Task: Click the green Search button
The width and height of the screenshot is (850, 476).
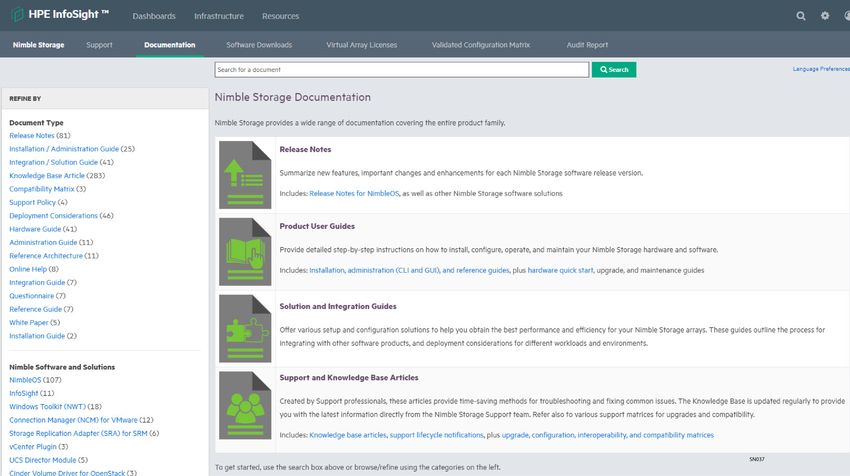Action: (x=614, y=69)
